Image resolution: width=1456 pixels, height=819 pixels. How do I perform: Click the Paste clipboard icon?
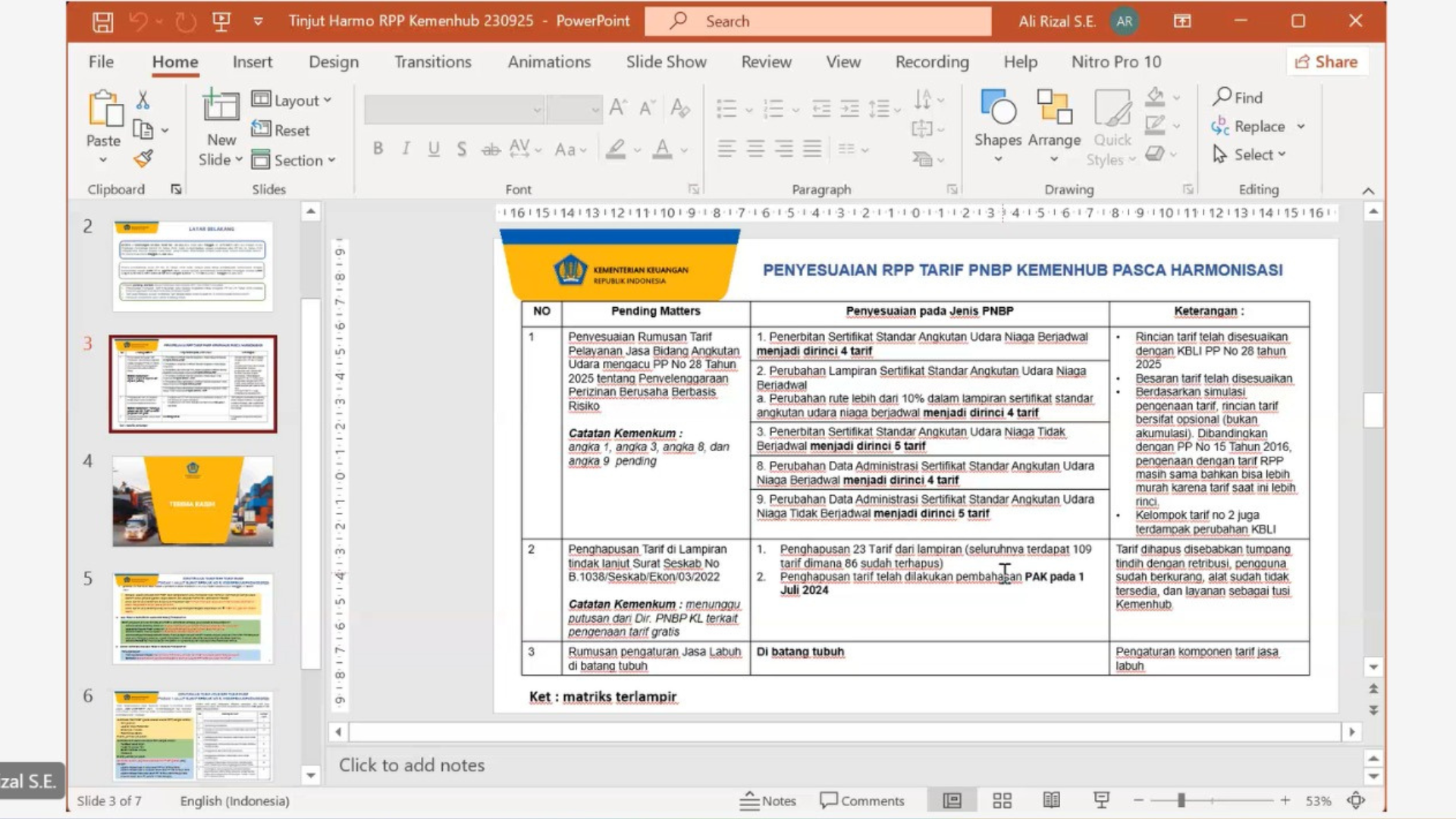[x=105, y=109]
